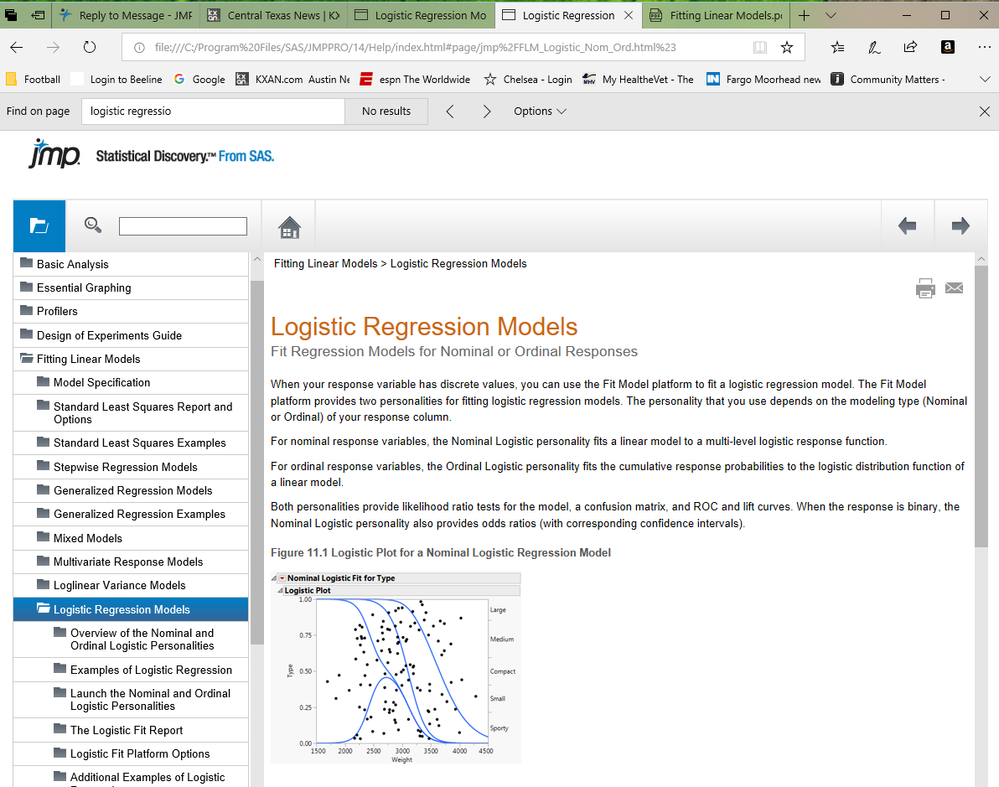Screen dimensions: 999x787
Task: Close the active Logistic Regression tab
Action: tap(629, 15)
